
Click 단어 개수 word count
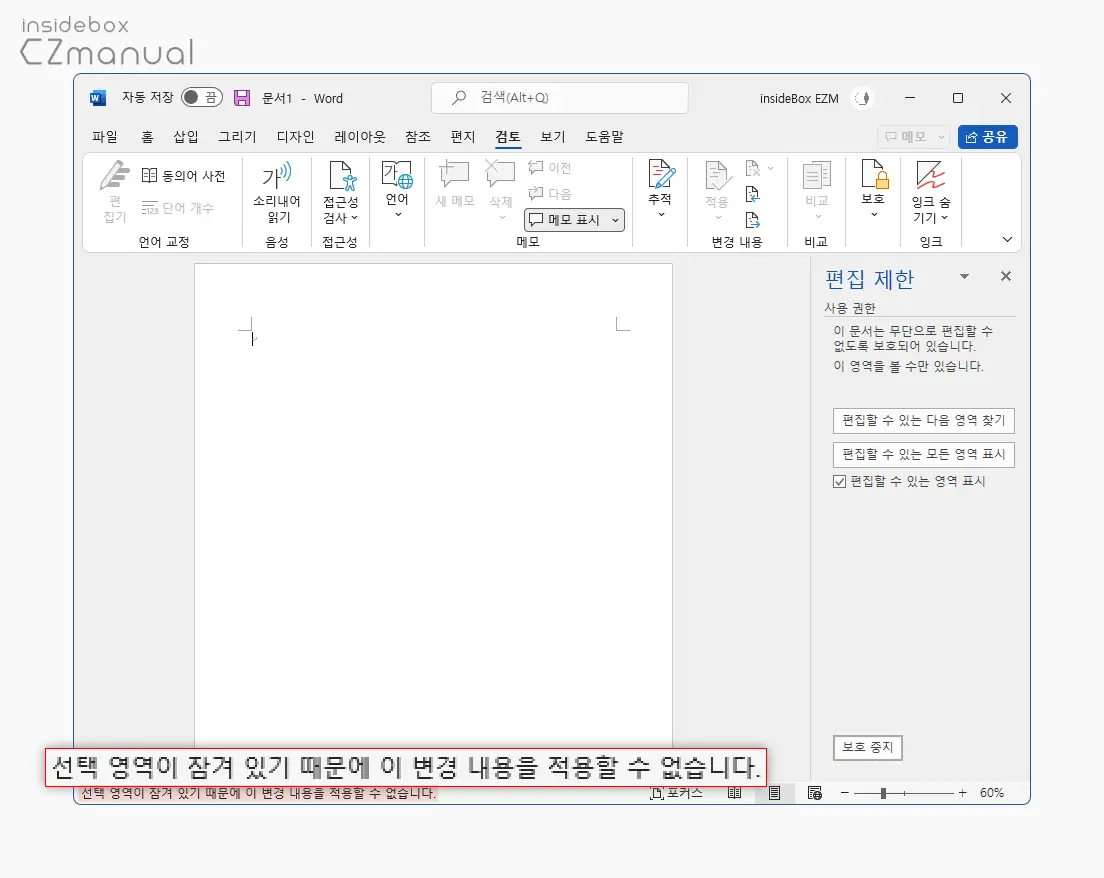[177, 208]
